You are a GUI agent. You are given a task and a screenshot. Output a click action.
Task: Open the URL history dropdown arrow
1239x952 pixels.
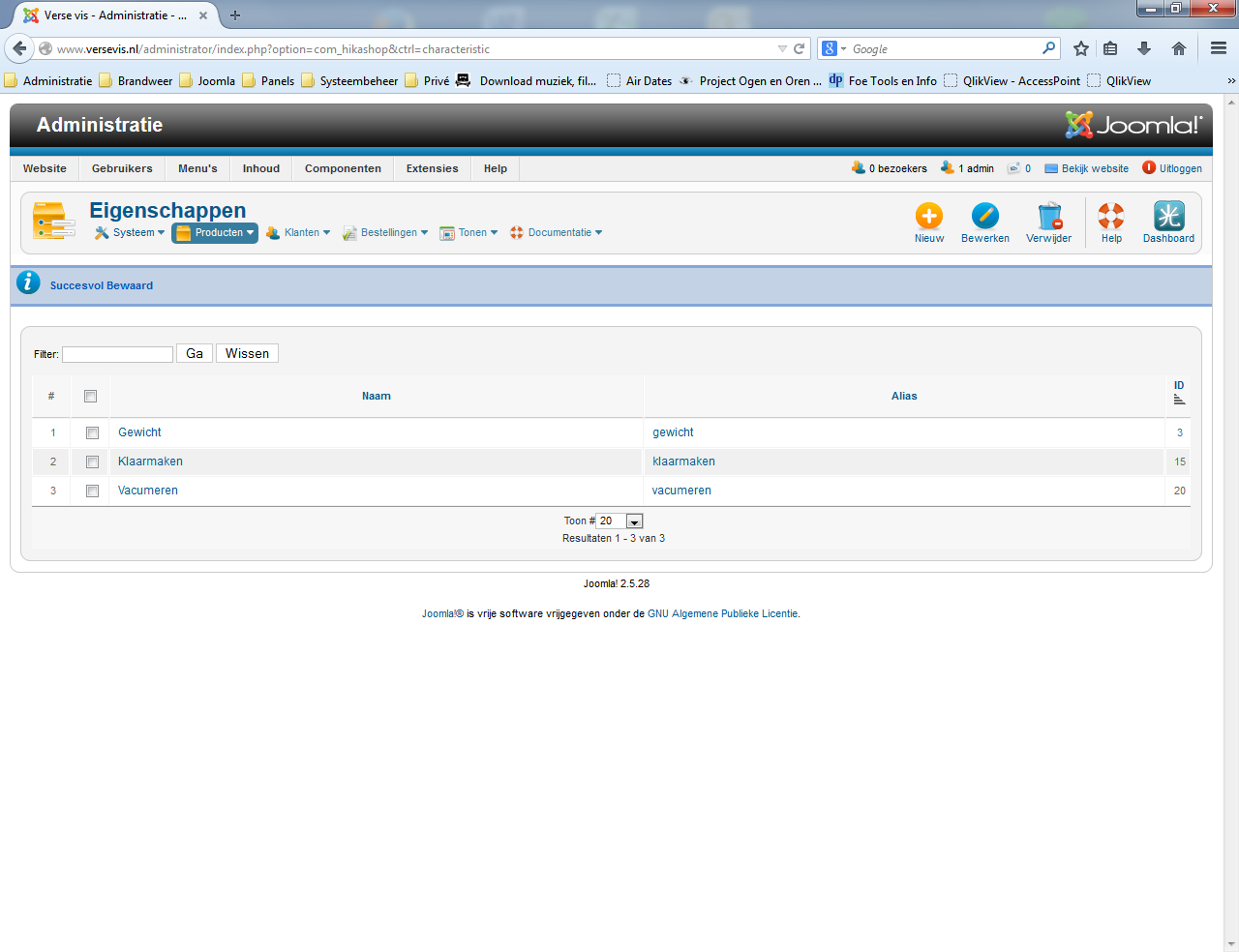[782, 48]
